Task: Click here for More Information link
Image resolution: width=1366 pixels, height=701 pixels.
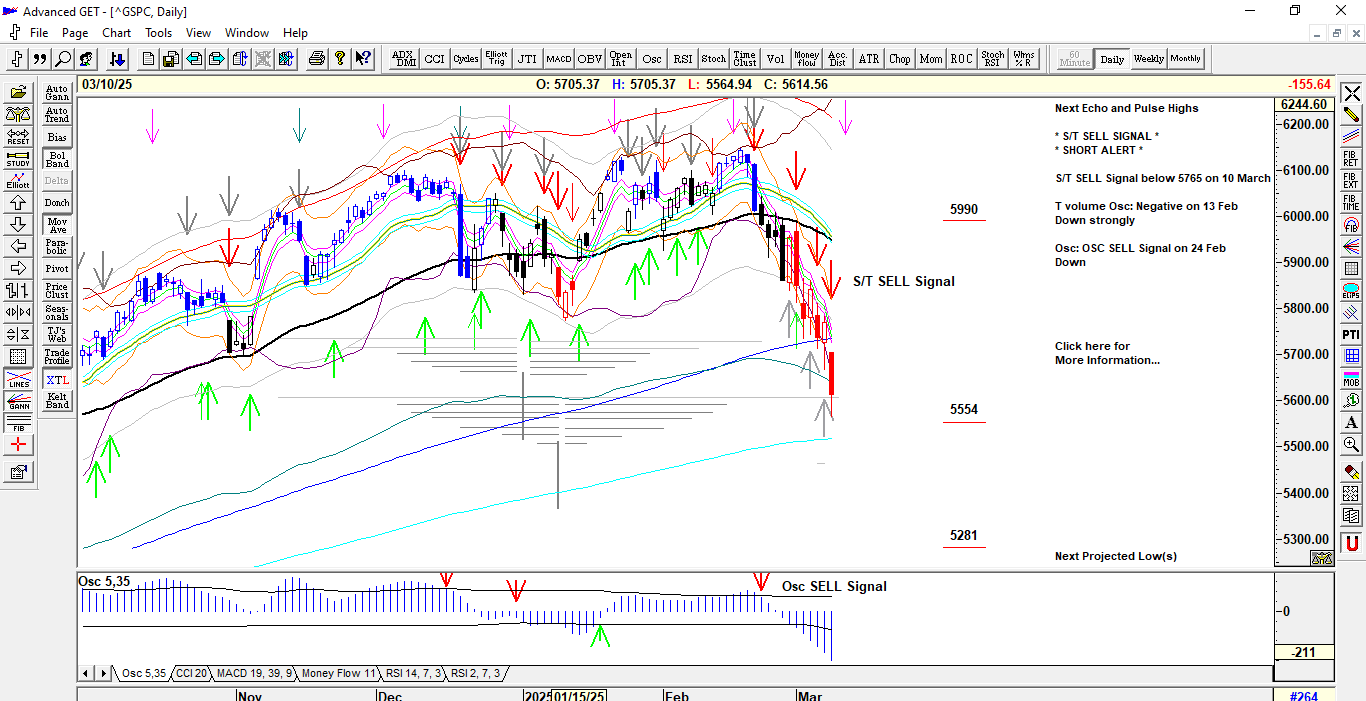Action: 1107,353
